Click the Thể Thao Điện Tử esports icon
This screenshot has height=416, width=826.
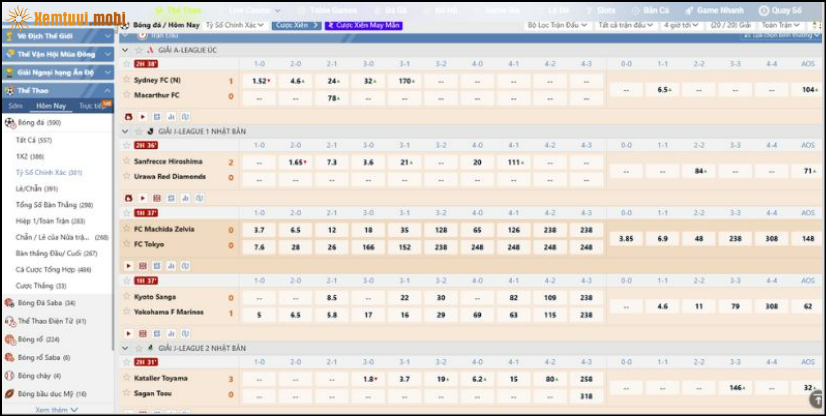tap(9, 321)
